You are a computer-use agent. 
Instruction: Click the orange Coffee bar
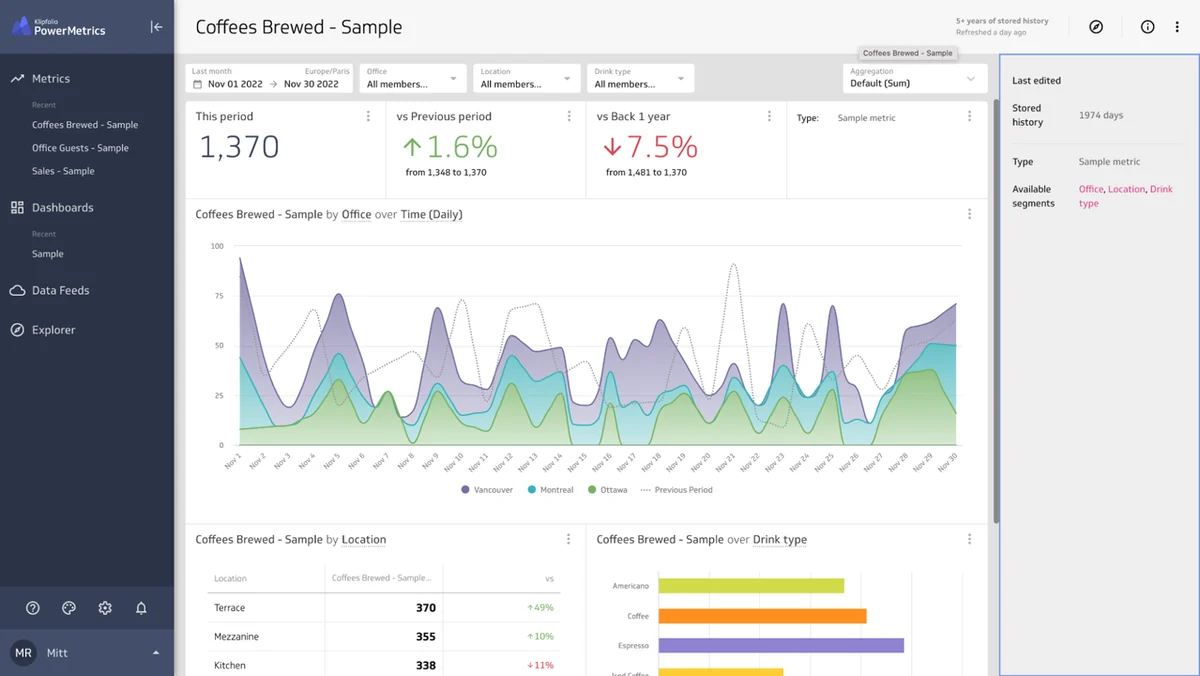[762, 616]
